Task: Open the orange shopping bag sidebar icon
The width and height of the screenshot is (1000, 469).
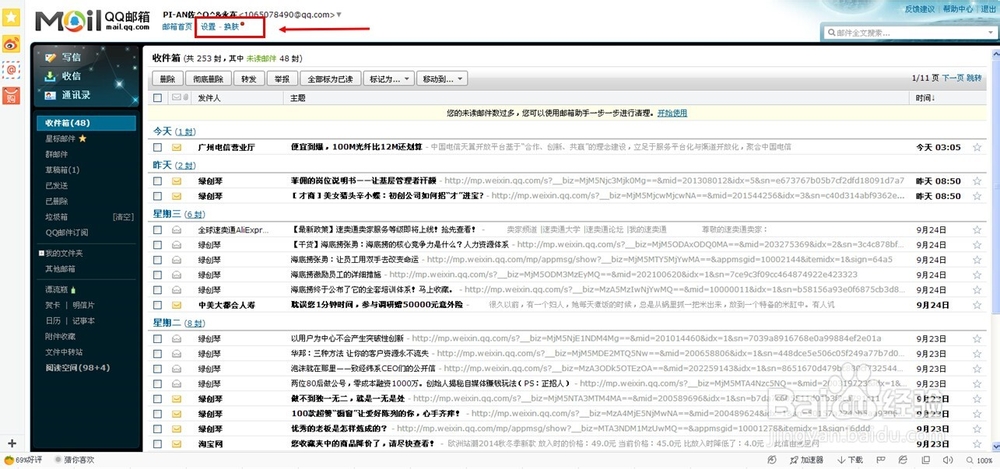Action: coord(11,96)
